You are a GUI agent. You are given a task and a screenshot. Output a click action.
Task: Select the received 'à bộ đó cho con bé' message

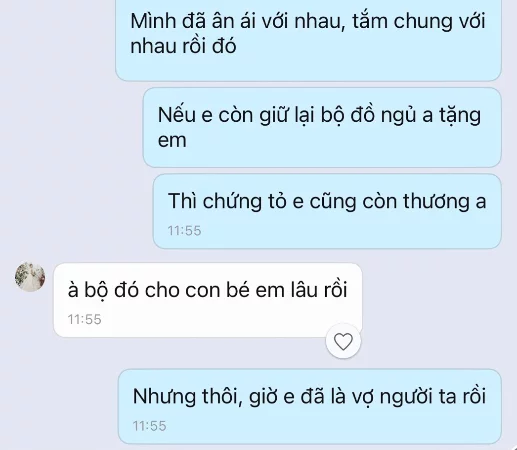click(x=208, y=300)
